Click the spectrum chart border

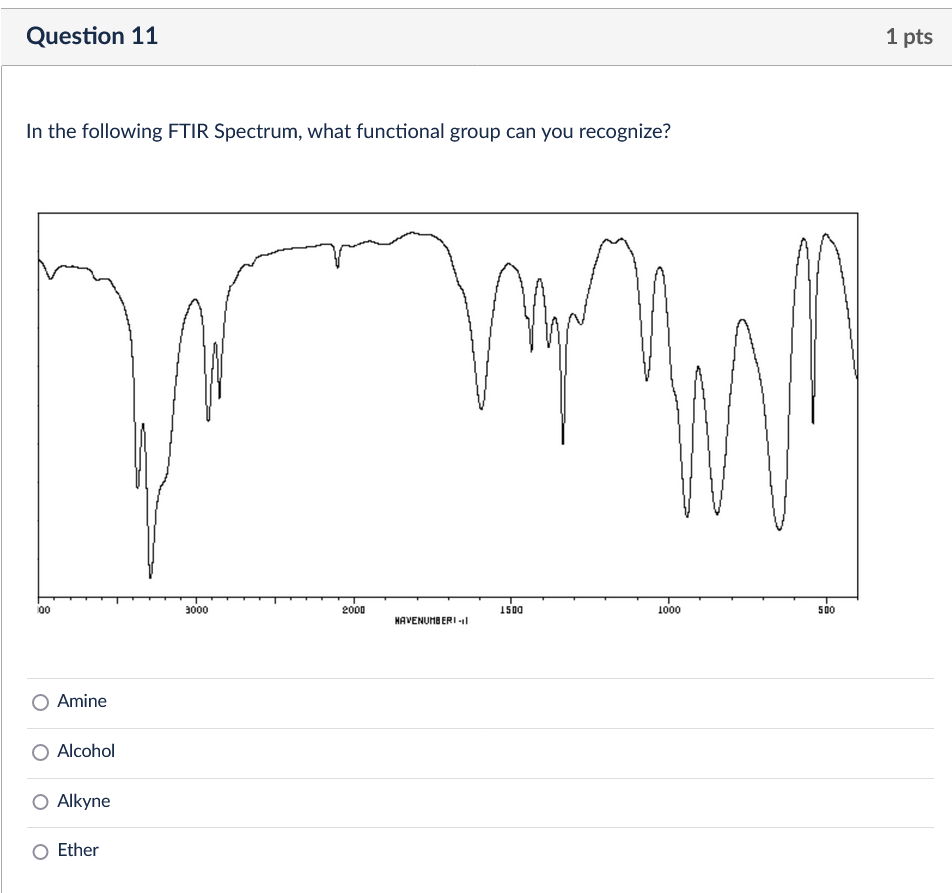(x=448, y=213)
